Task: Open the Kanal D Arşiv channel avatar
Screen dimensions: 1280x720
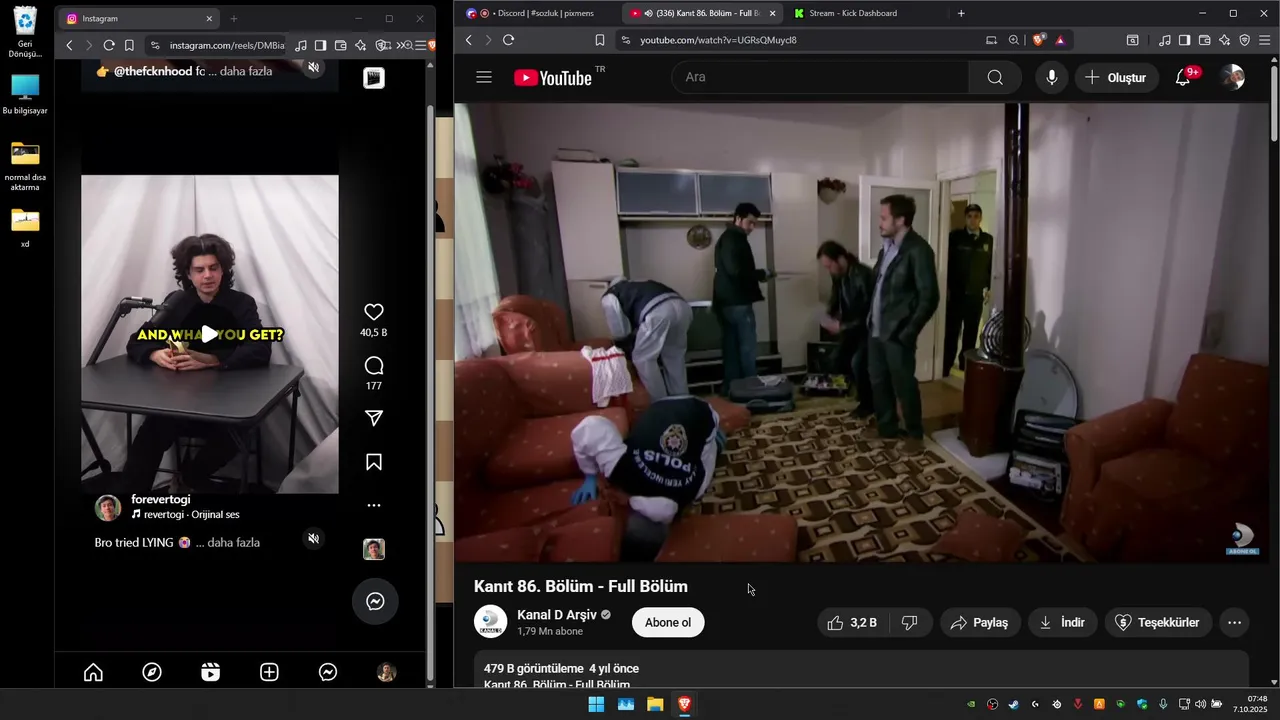Action: (490, 622)
